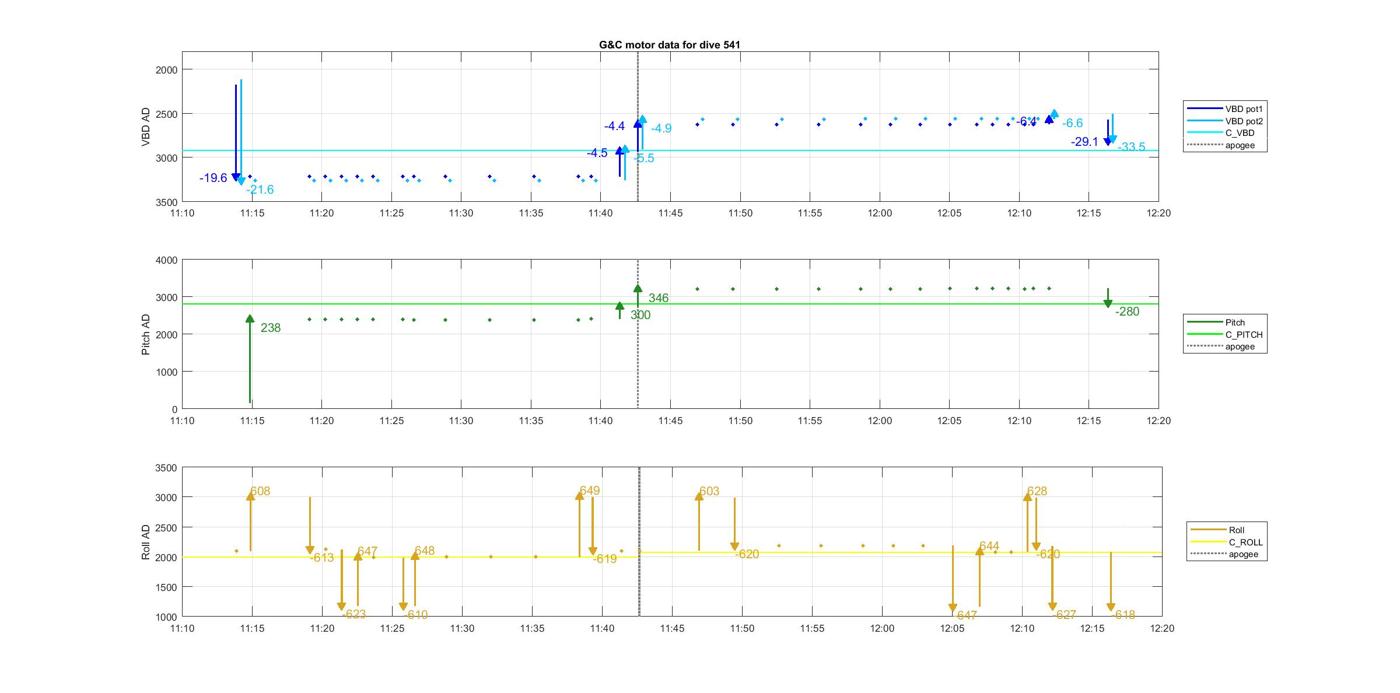Image resolution: width=1400 pixels, height=693 pixels.
Task: Click the "VBD AD" y-axis label
Action: pos(147,128)
